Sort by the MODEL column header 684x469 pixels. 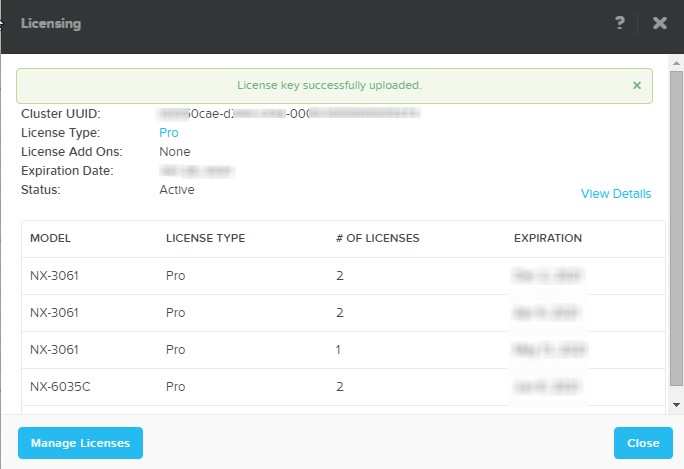point(50,239)
